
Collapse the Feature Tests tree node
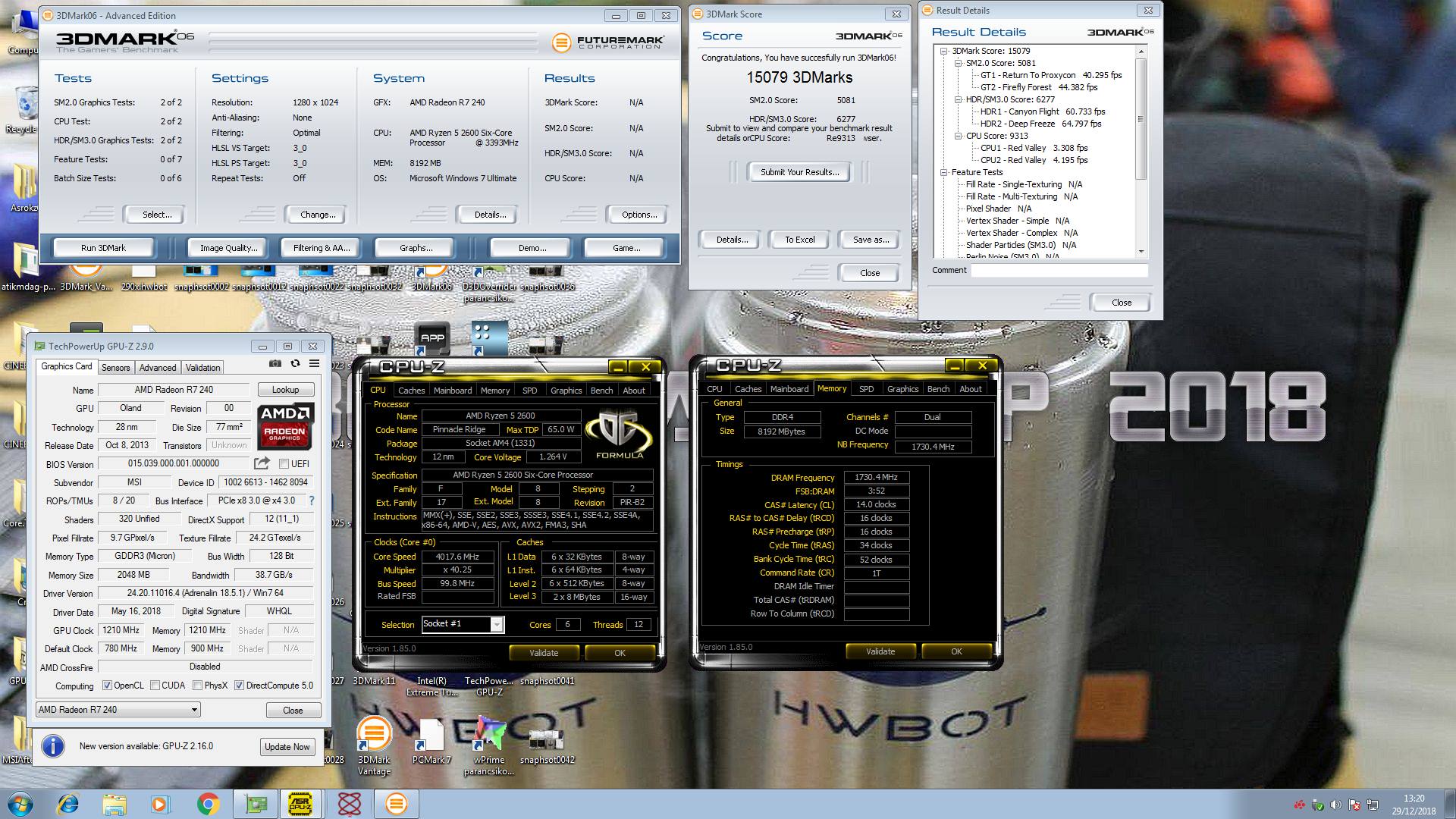coord(944,172)
